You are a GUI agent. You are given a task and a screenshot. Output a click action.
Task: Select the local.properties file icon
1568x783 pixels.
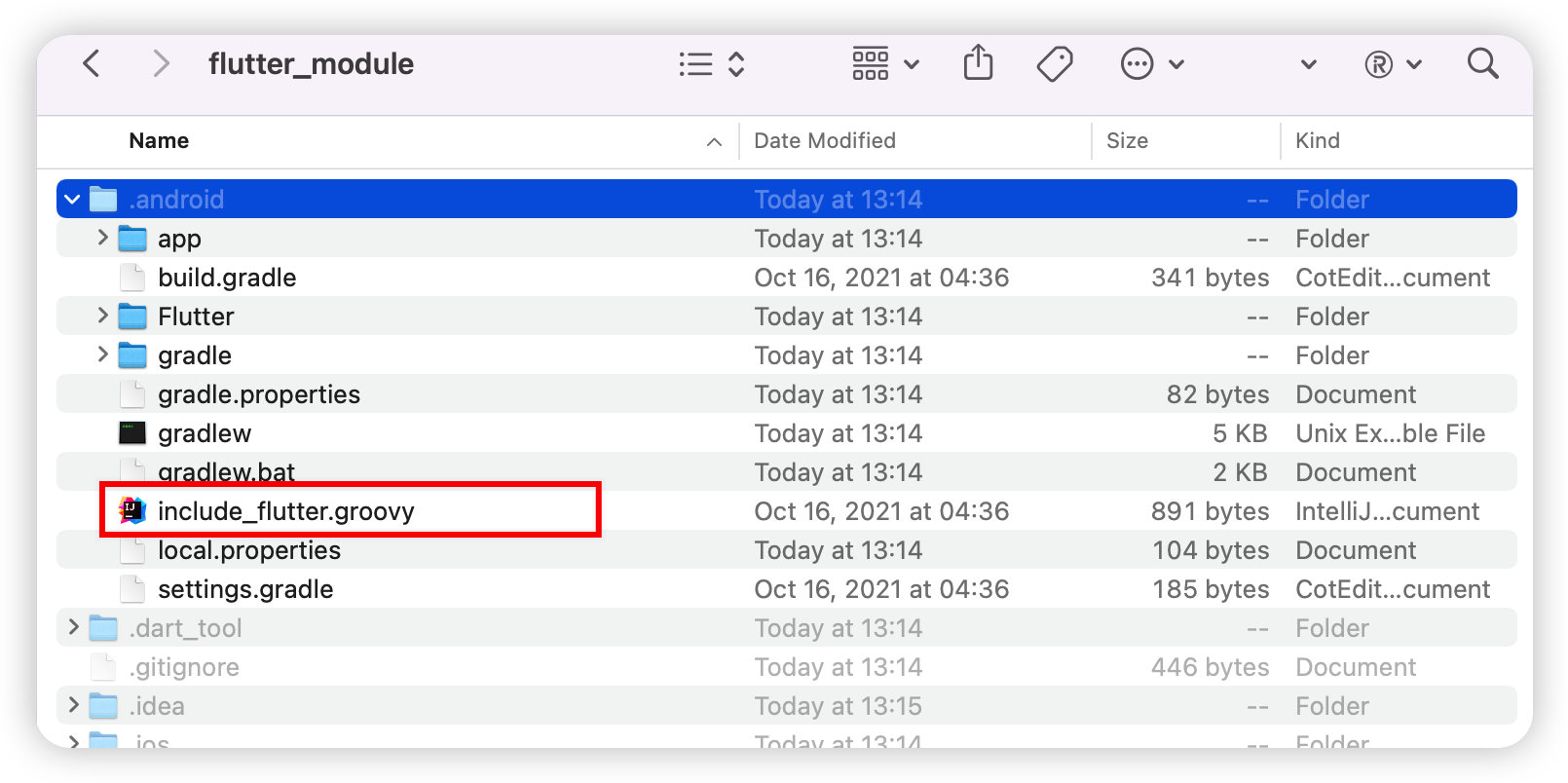coord(132,550)
